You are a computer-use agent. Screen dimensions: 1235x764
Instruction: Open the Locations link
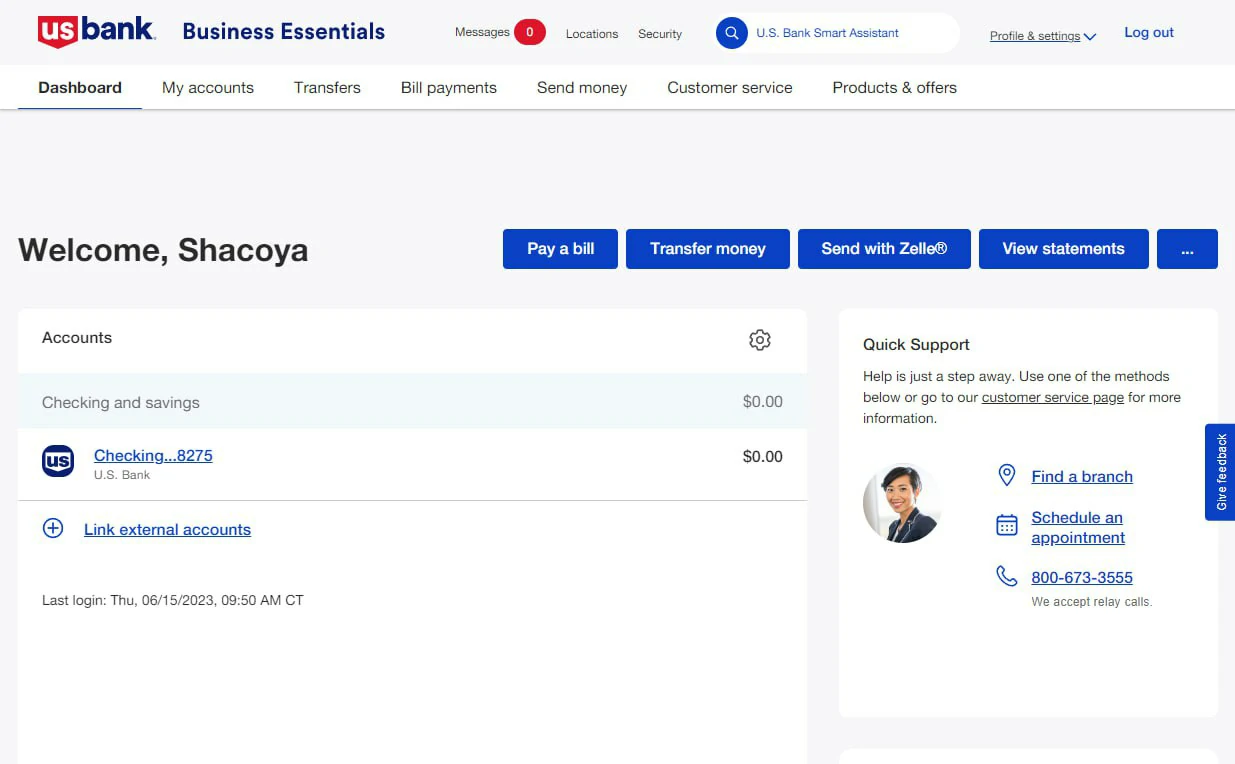(592, 34)
